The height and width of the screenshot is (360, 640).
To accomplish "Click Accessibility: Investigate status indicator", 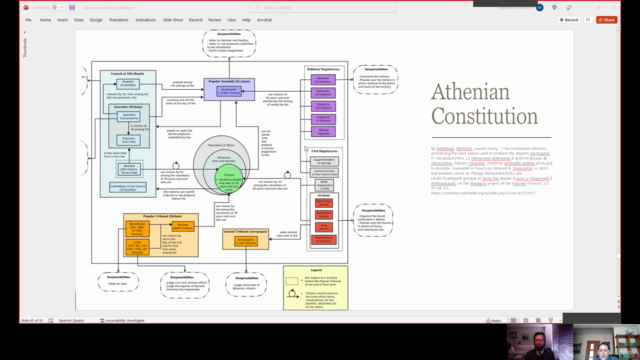I will (x=122, y=320).
